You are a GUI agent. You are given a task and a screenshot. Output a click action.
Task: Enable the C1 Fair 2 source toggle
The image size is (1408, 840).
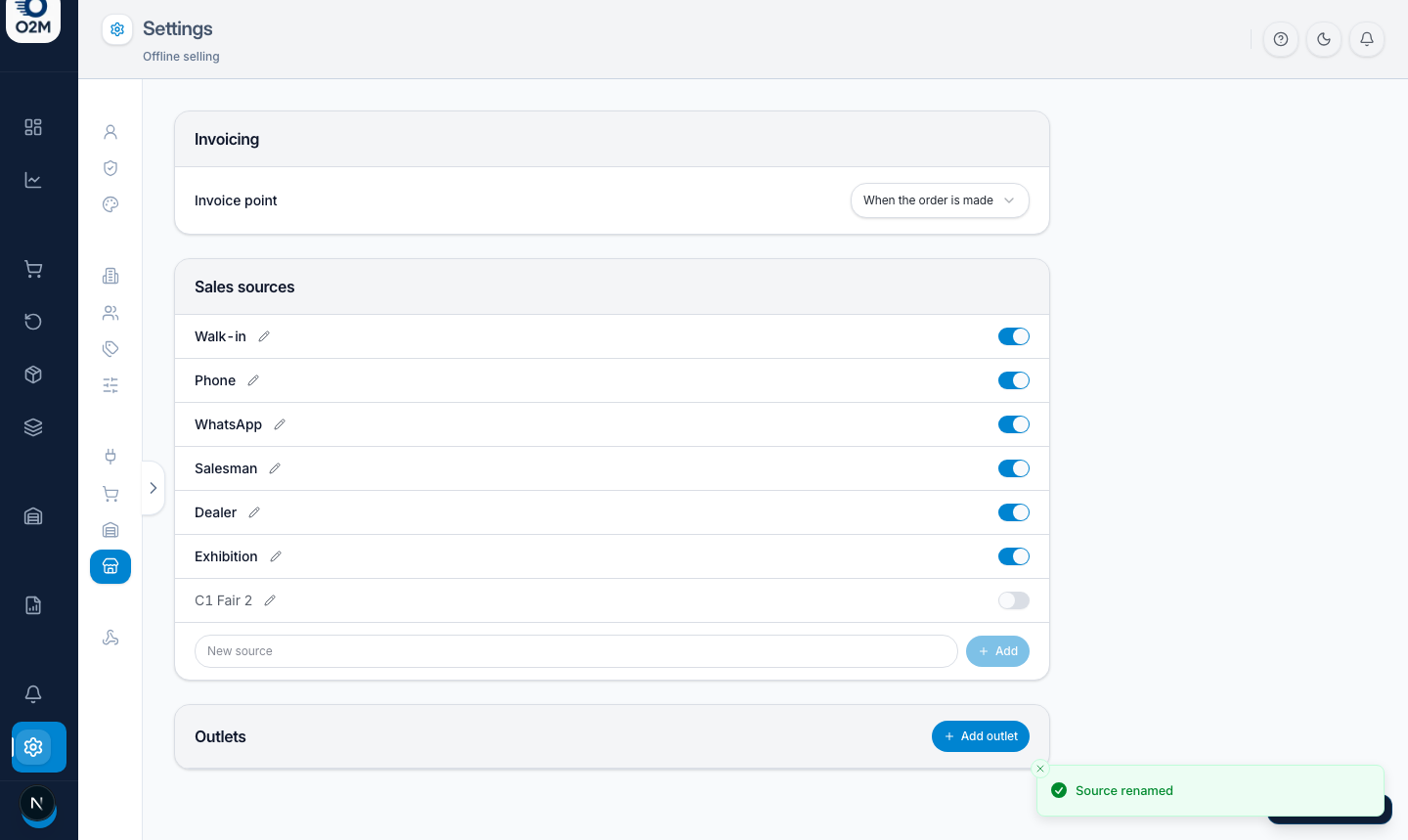point(1014,600)
